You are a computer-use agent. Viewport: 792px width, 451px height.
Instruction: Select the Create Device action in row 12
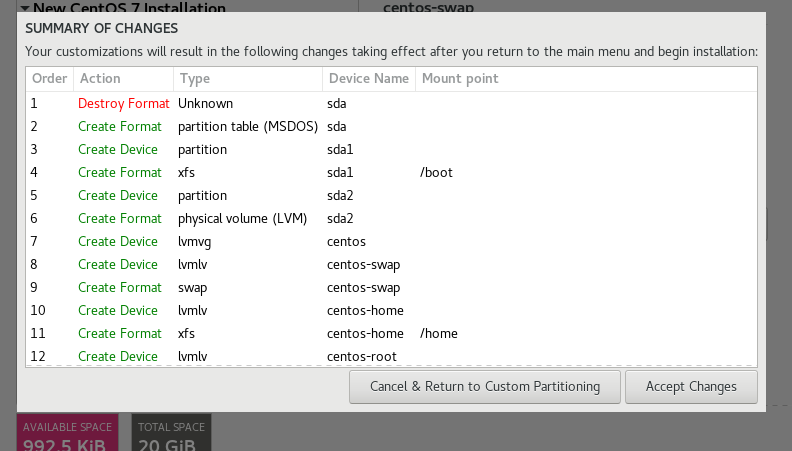click(118, 357)
